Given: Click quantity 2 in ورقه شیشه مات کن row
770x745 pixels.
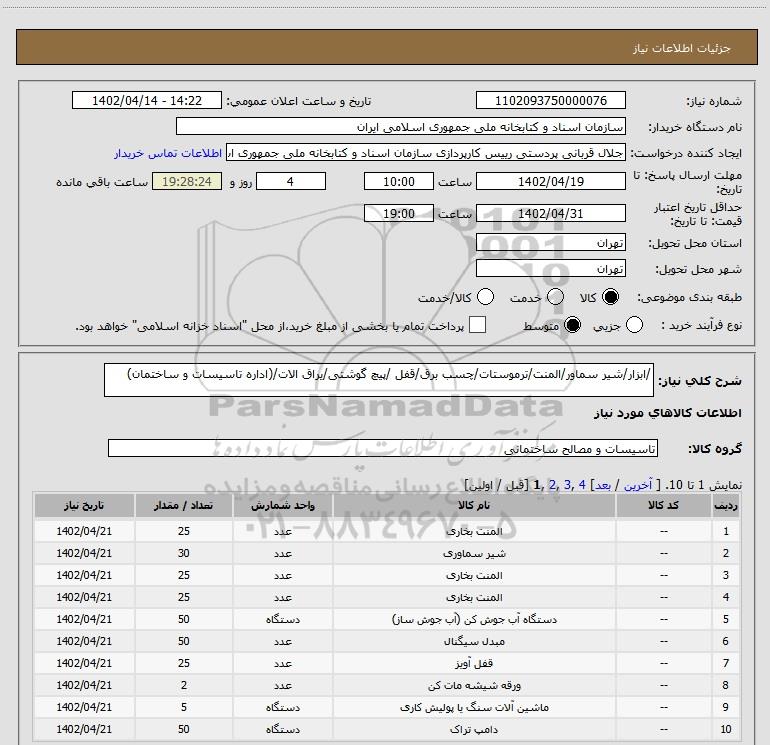Looking at the screenshot, I should coord(184,685).
